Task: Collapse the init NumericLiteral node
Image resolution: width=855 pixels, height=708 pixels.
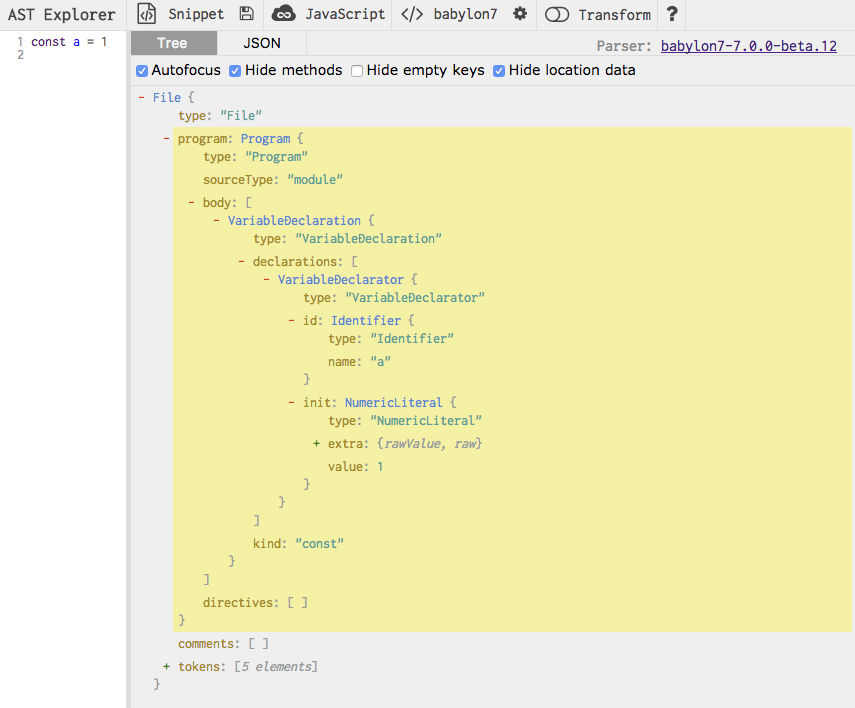Action: pos(292,403)
